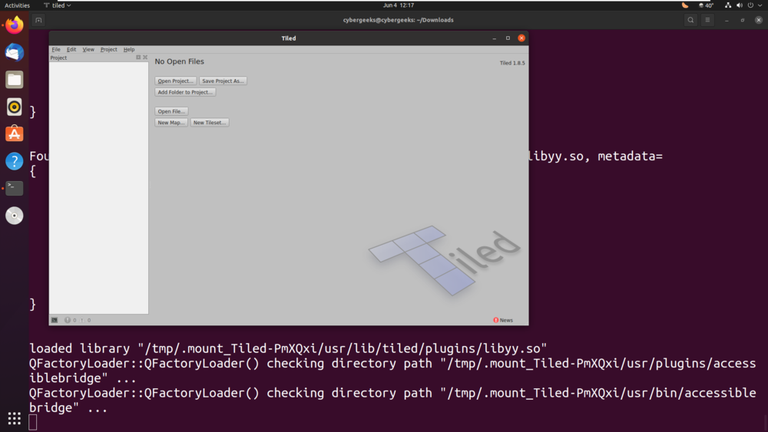The height and width of the screenshot is (432, 768).
Task: Click the Tiled 1.8.5 version label
Action: 512,63
